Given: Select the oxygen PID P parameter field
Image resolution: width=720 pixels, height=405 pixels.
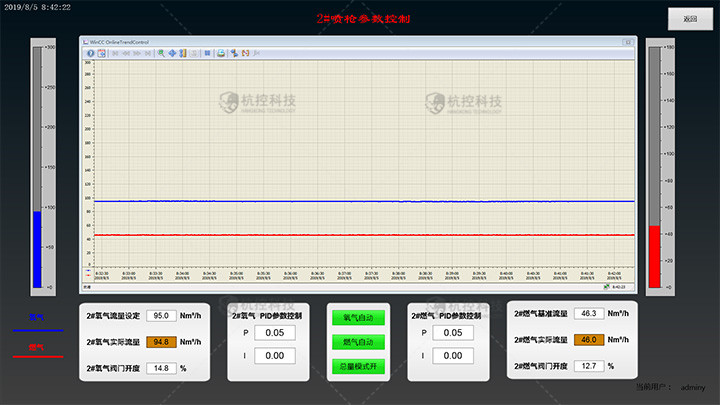Looking at the screenshot, I should point(274,333).
